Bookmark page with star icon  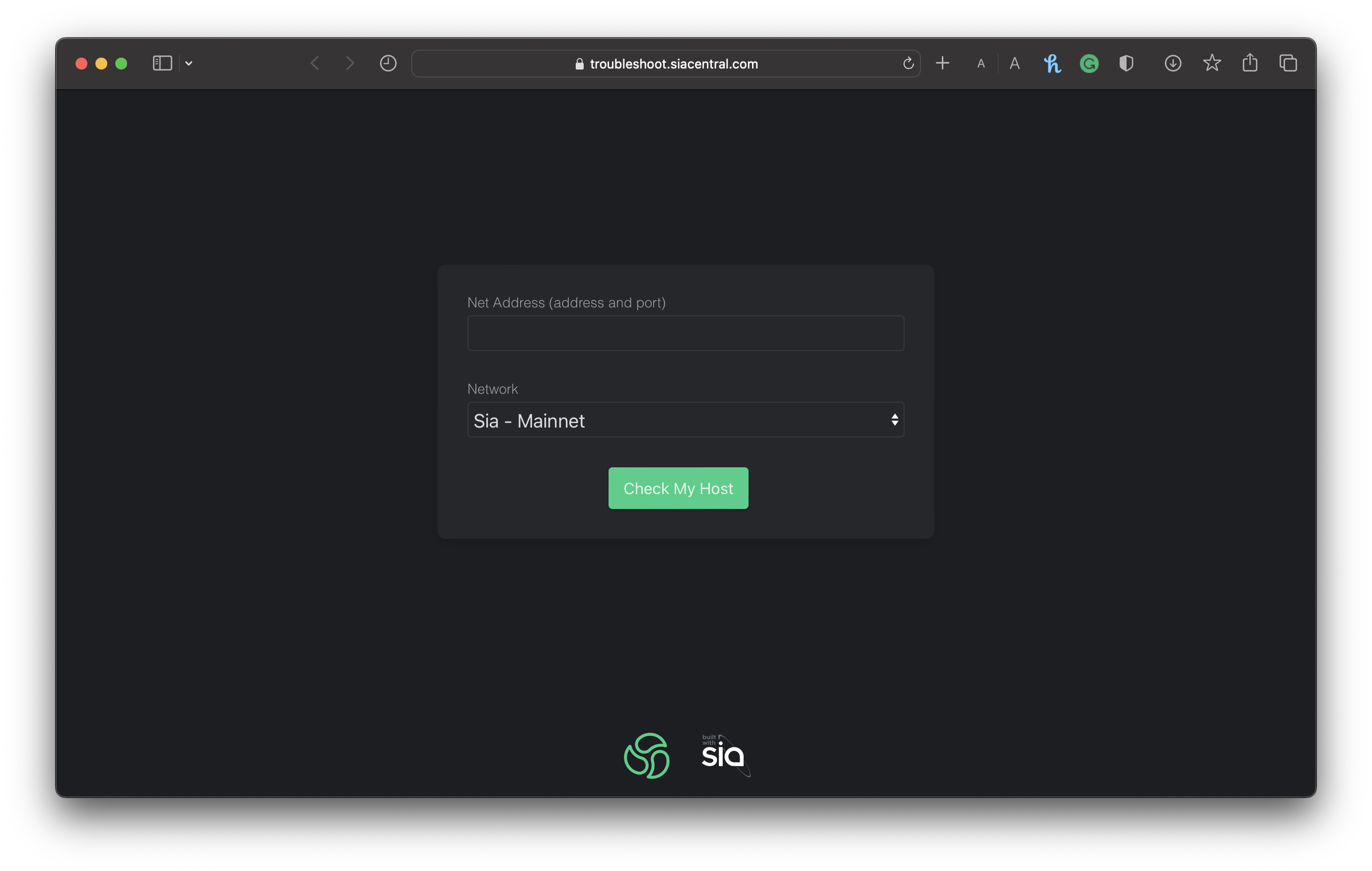(x=1212, y=63)
